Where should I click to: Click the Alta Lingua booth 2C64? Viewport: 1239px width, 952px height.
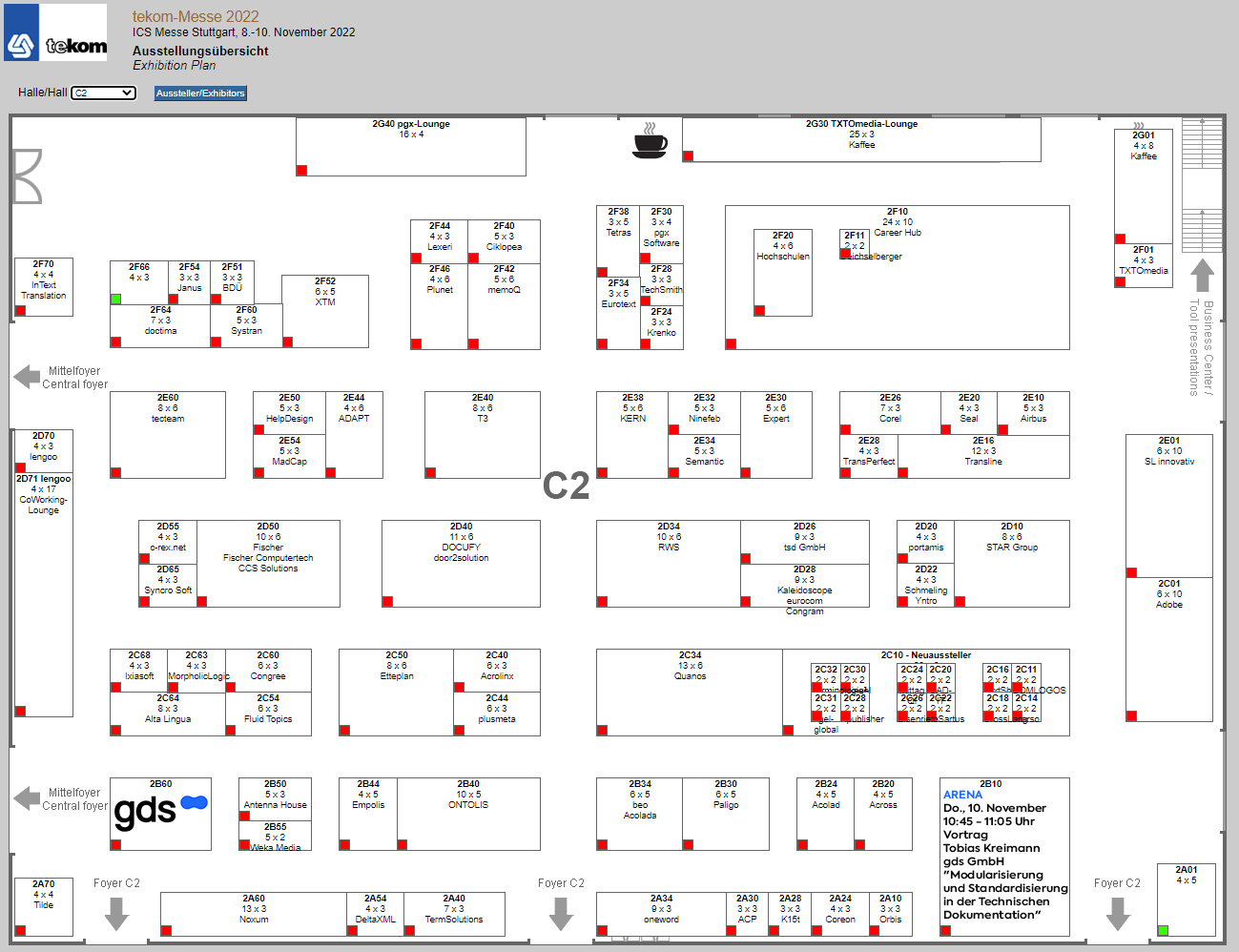click(168, 714)
